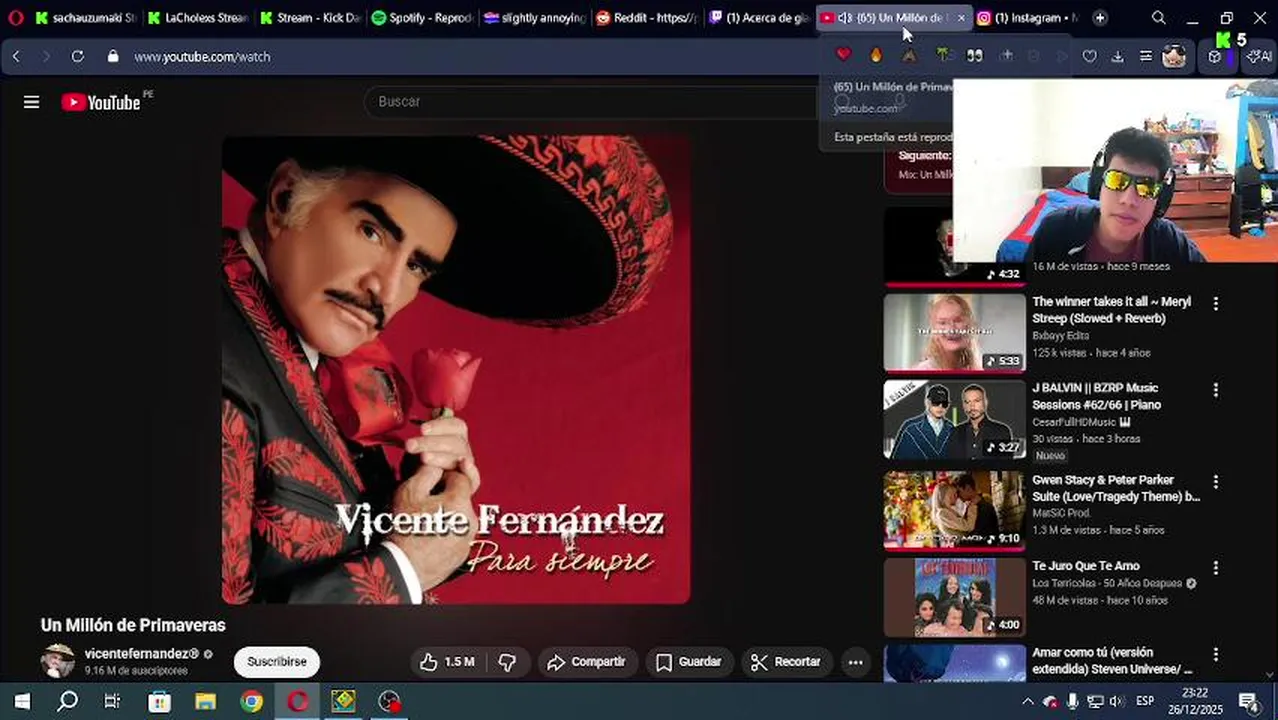
Task: Reload the page with the refresh icon
Action: click(x=77, y=57)
